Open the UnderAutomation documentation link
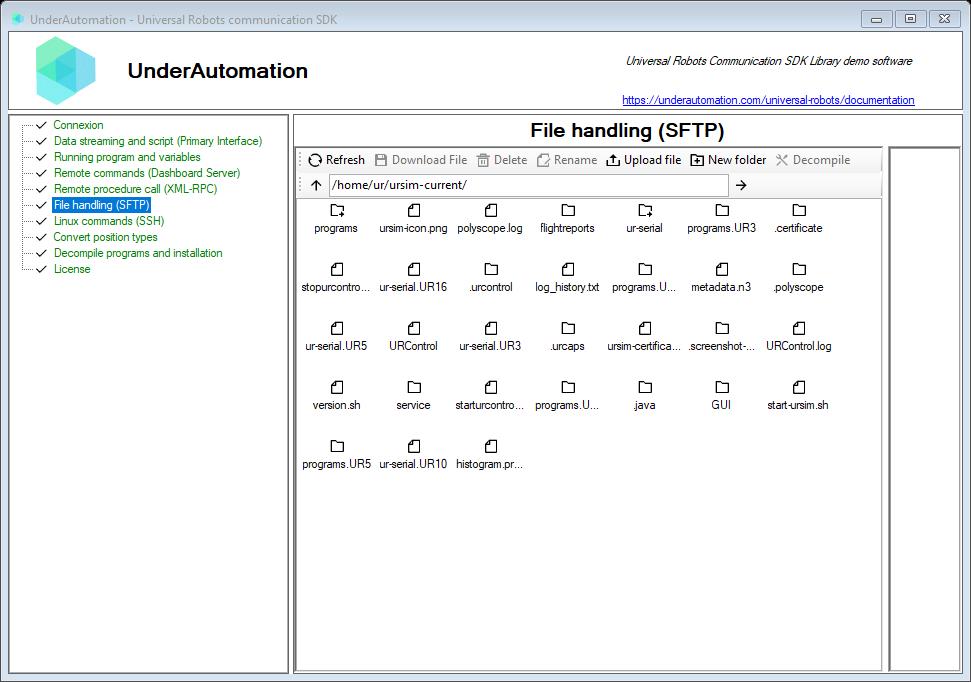971x682 pixels. point(768,100)
